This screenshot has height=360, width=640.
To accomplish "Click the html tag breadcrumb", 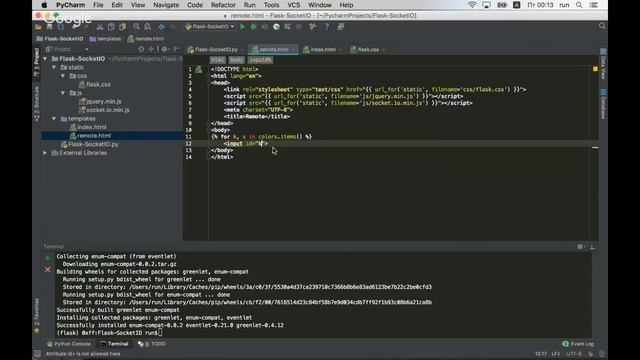I will [217, 60].
